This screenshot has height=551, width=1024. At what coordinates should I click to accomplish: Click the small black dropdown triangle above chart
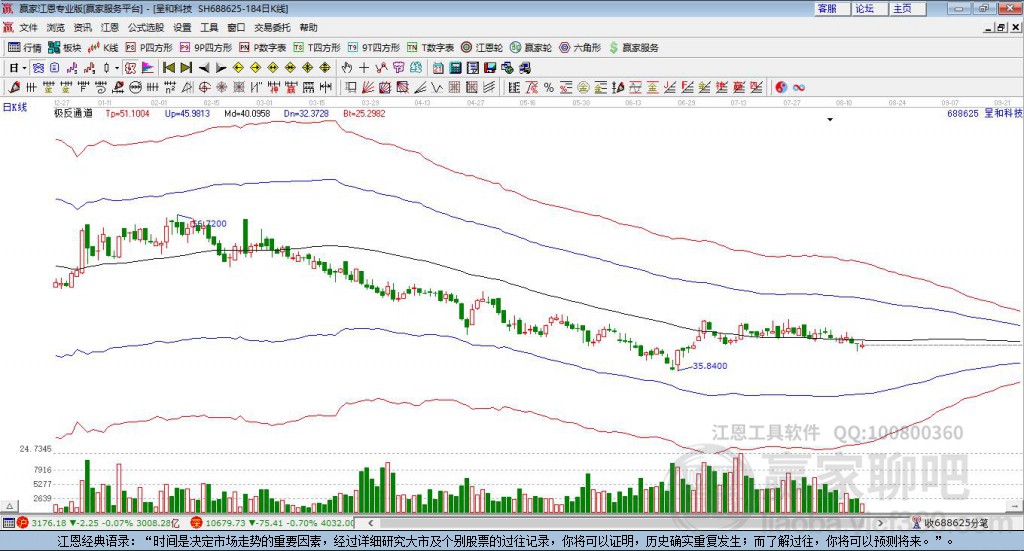click(x=830, y=119)
